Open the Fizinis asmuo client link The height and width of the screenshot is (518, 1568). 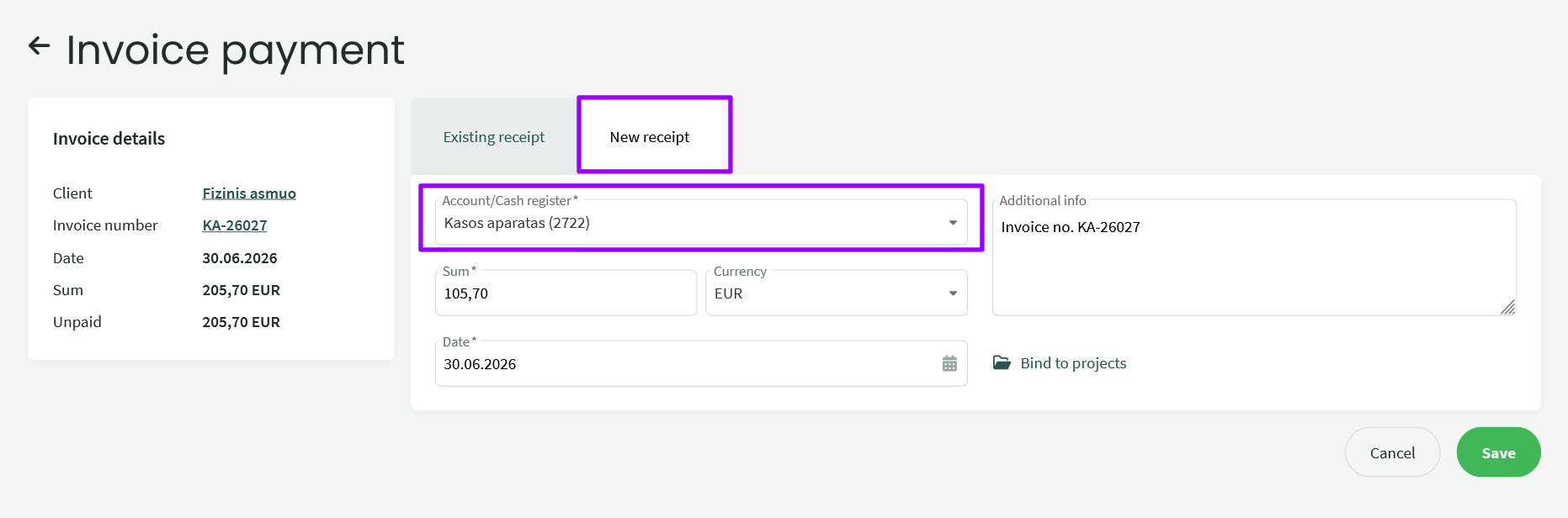(x=249, y=193)
